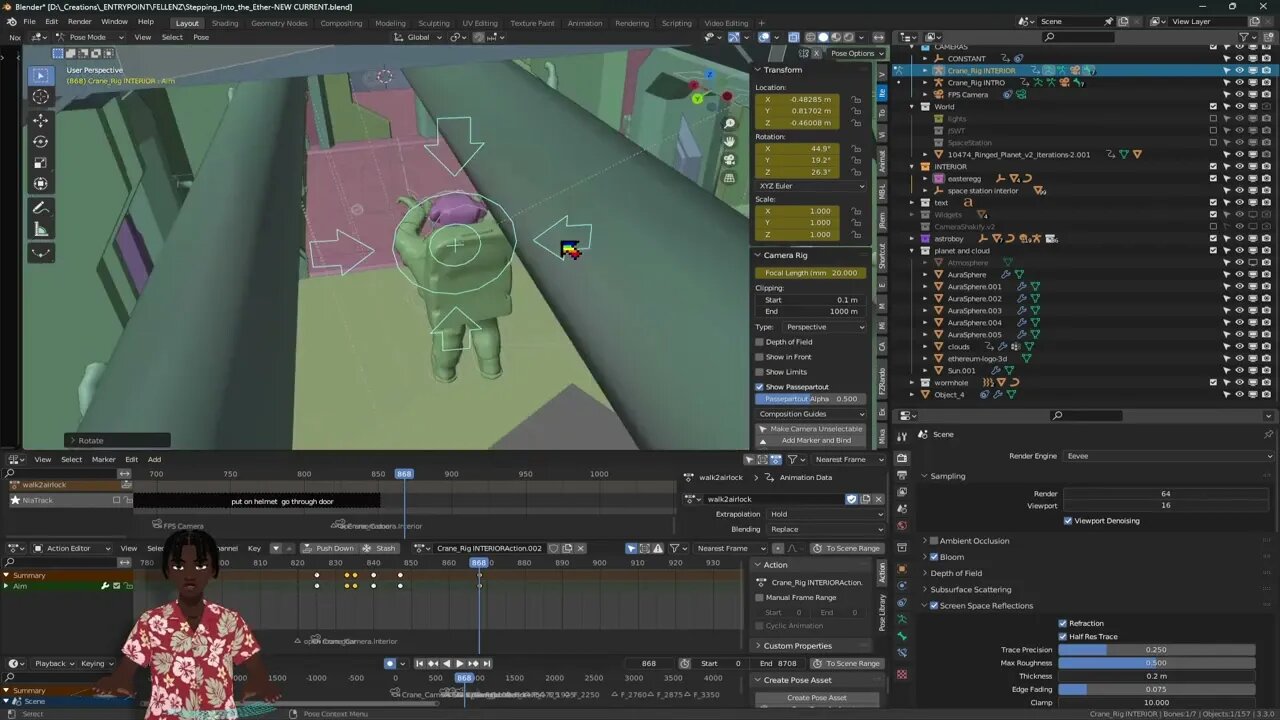This screenshot has height=720, width=1280.
Task: Toggle camera view gizmo icon
Action: [x=730, y=160]
